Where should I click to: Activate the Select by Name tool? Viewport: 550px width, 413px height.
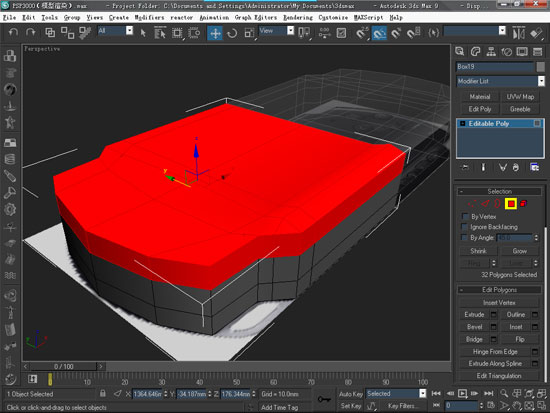point(160,33)
